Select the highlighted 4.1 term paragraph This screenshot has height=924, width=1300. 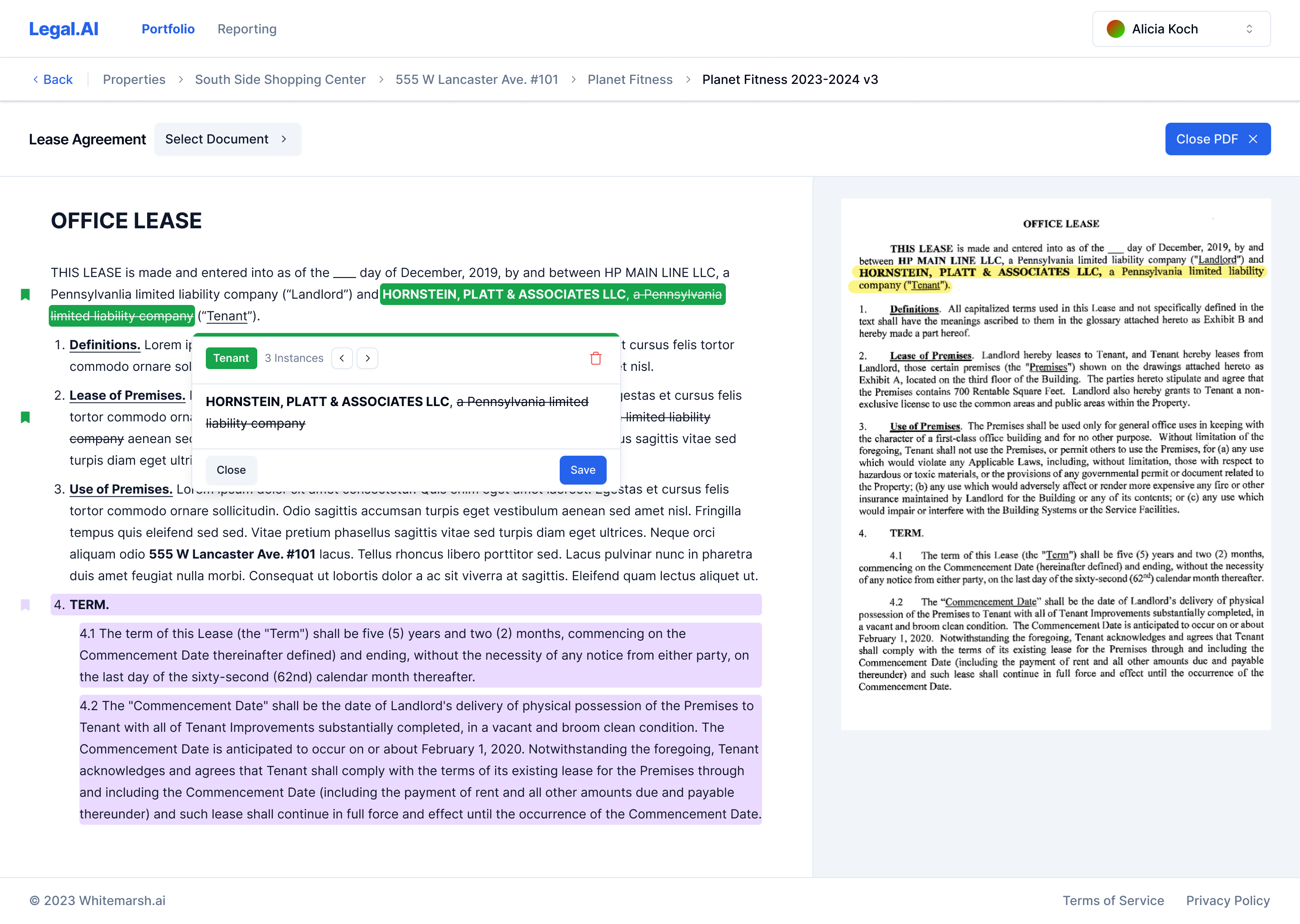(x=420, y=656)
